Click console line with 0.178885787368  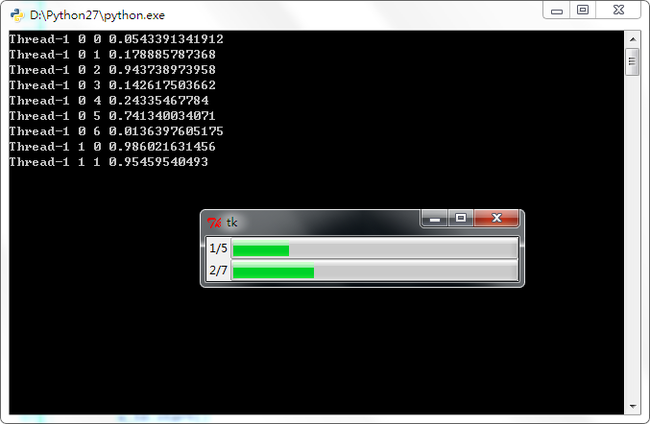click(x=112, y=54)
